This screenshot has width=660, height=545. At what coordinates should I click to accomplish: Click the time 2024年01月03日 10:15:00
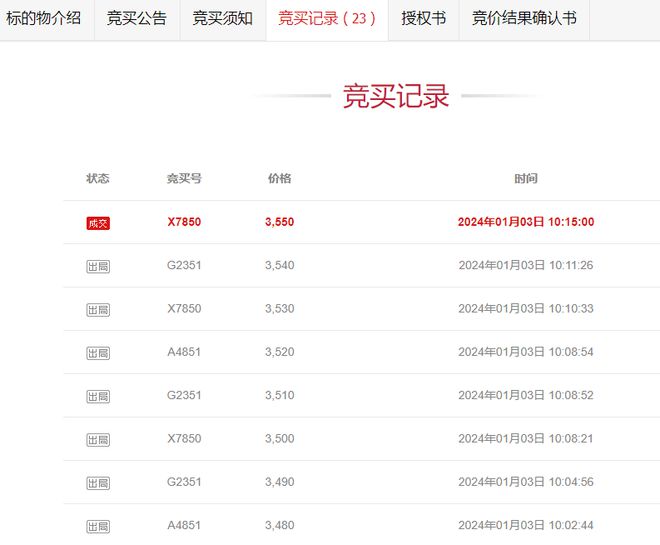[x=526, y=222]
